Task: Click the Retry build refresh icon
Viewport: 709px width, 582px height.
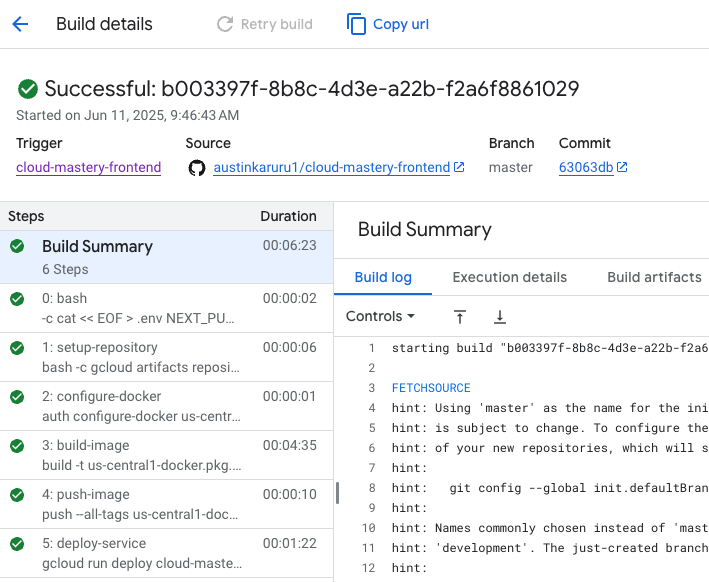Action: pos(225,24)
